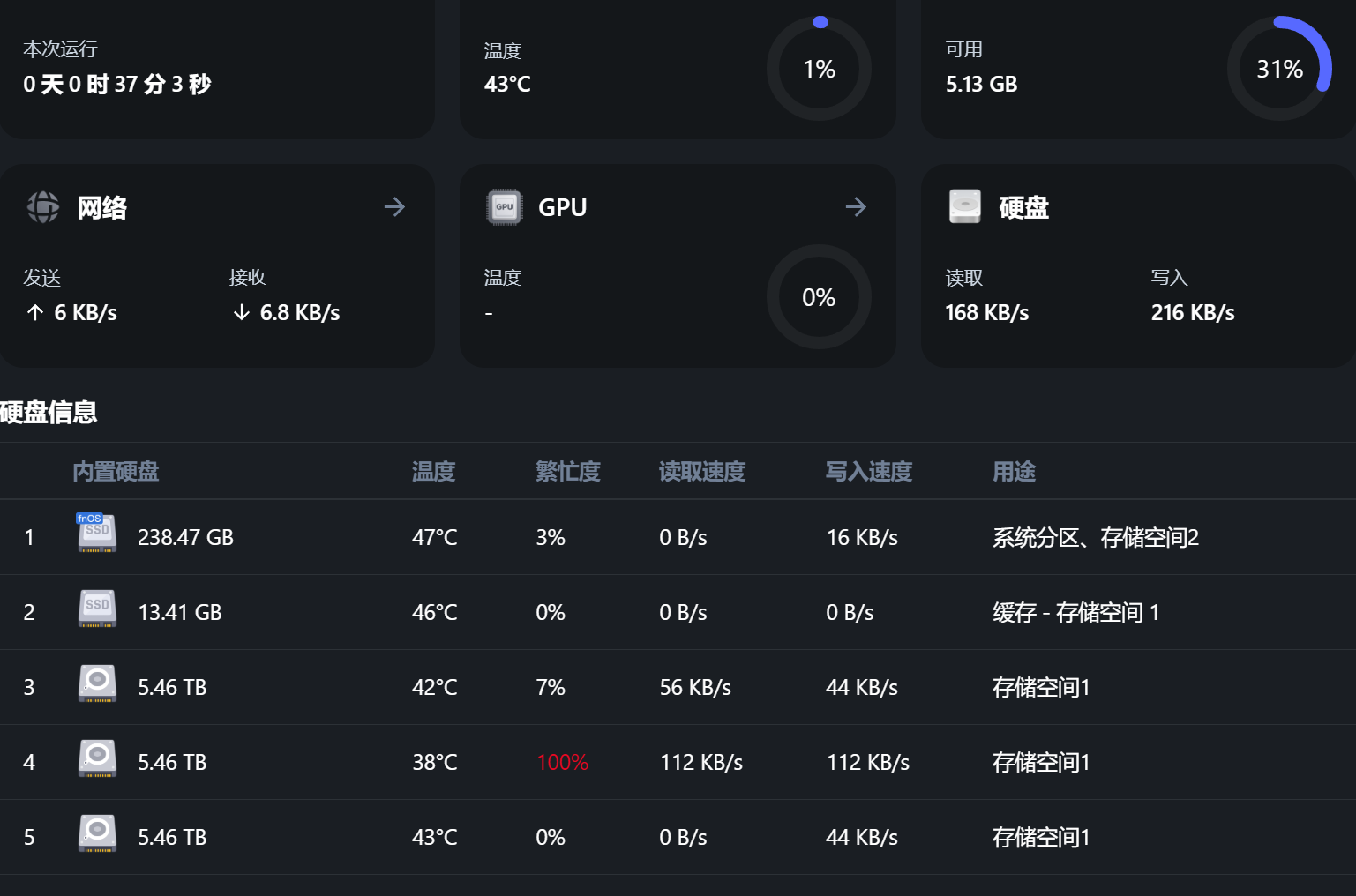Click the GPU 0% usage ring

pyautogui.click(x=819, y=297)
